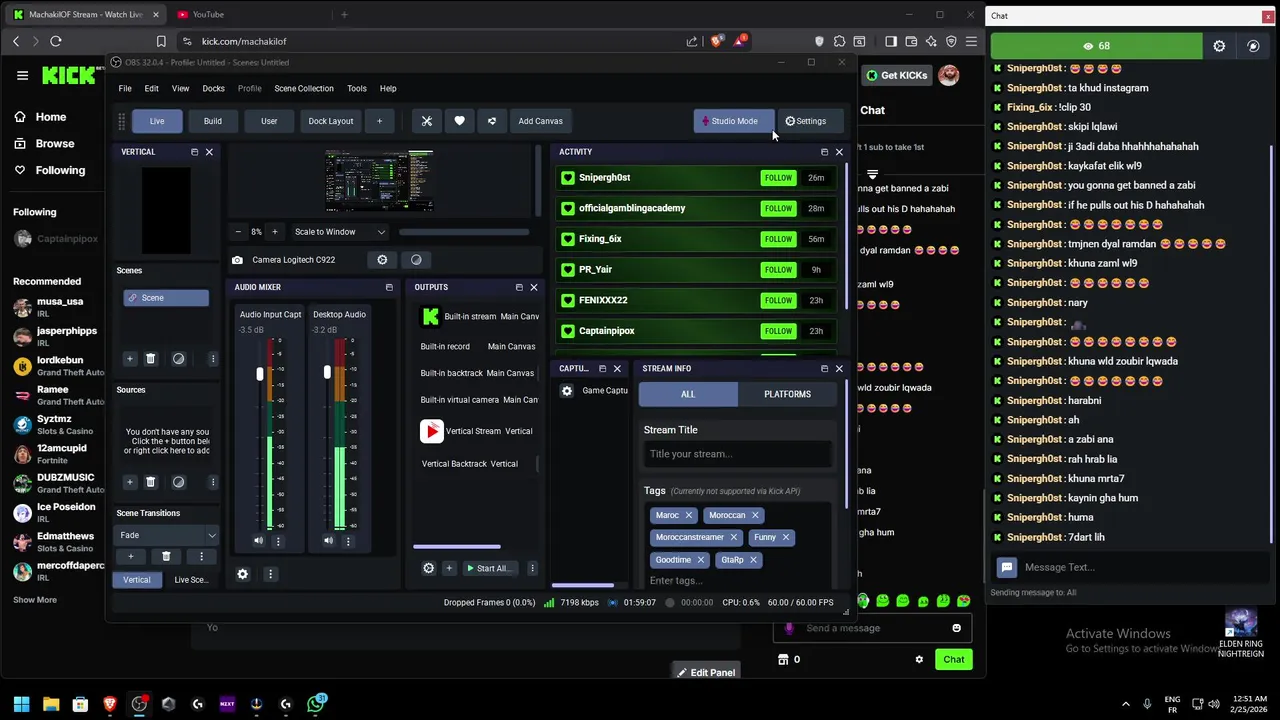Switch to Build layout tab

[x=213, y=121]
